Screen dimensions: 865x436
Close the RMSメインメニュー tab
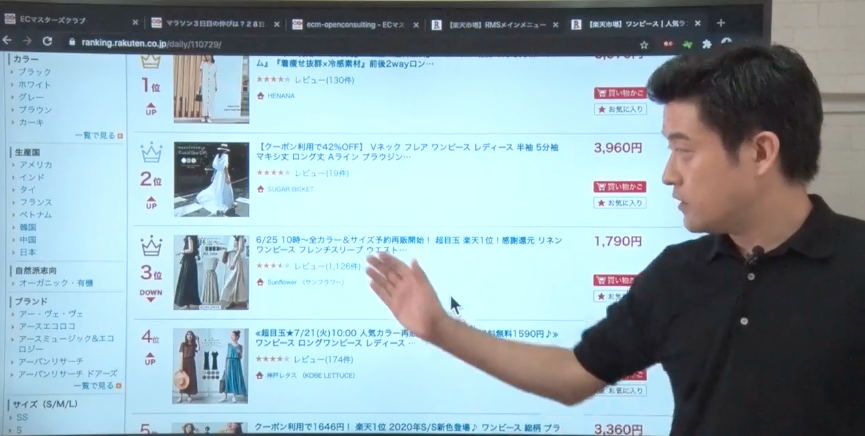point(556,25)
